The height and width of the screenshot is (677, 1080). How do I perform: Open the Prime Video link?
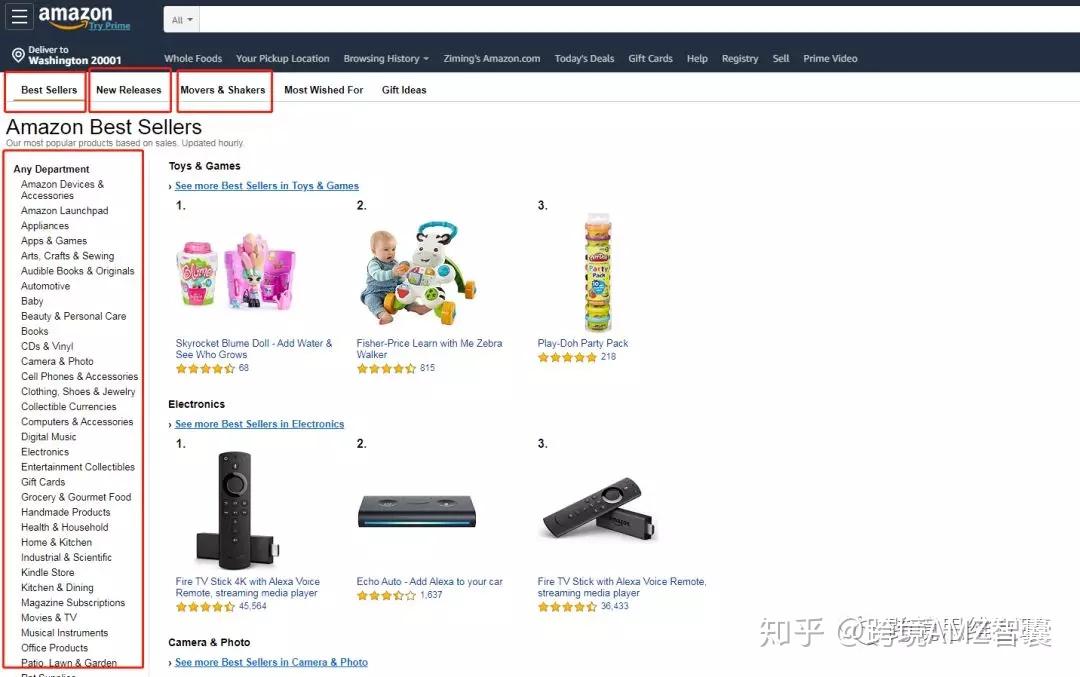[830, 59]
